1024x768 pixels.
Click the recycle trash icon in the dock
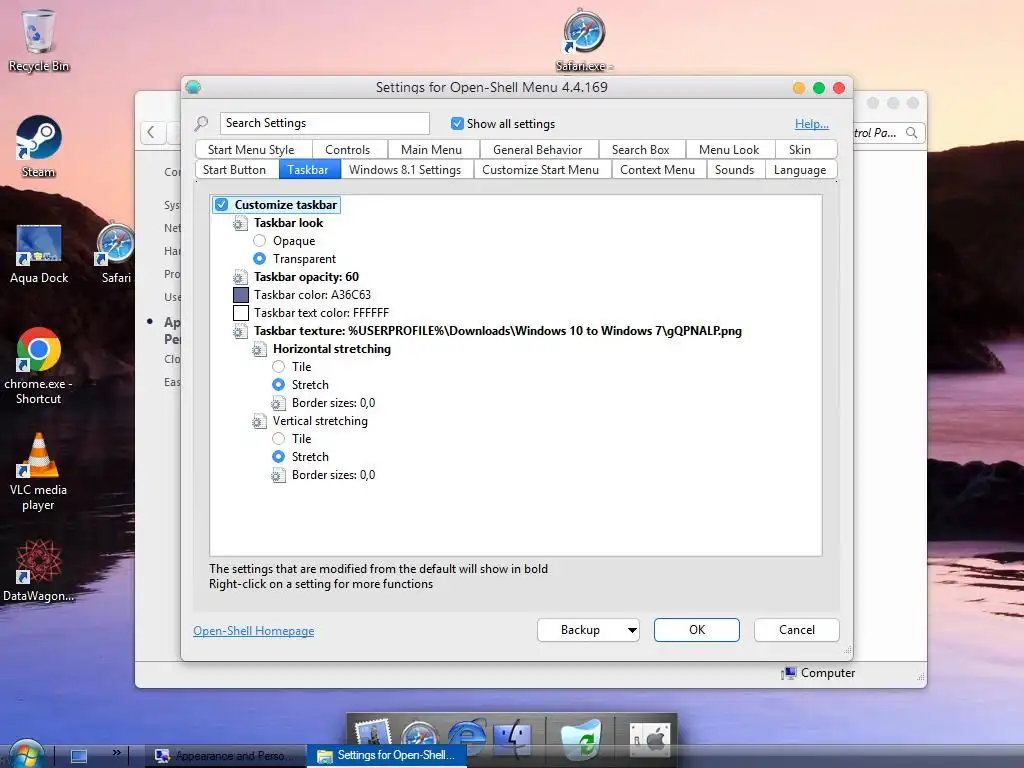(x=581, y=738)
